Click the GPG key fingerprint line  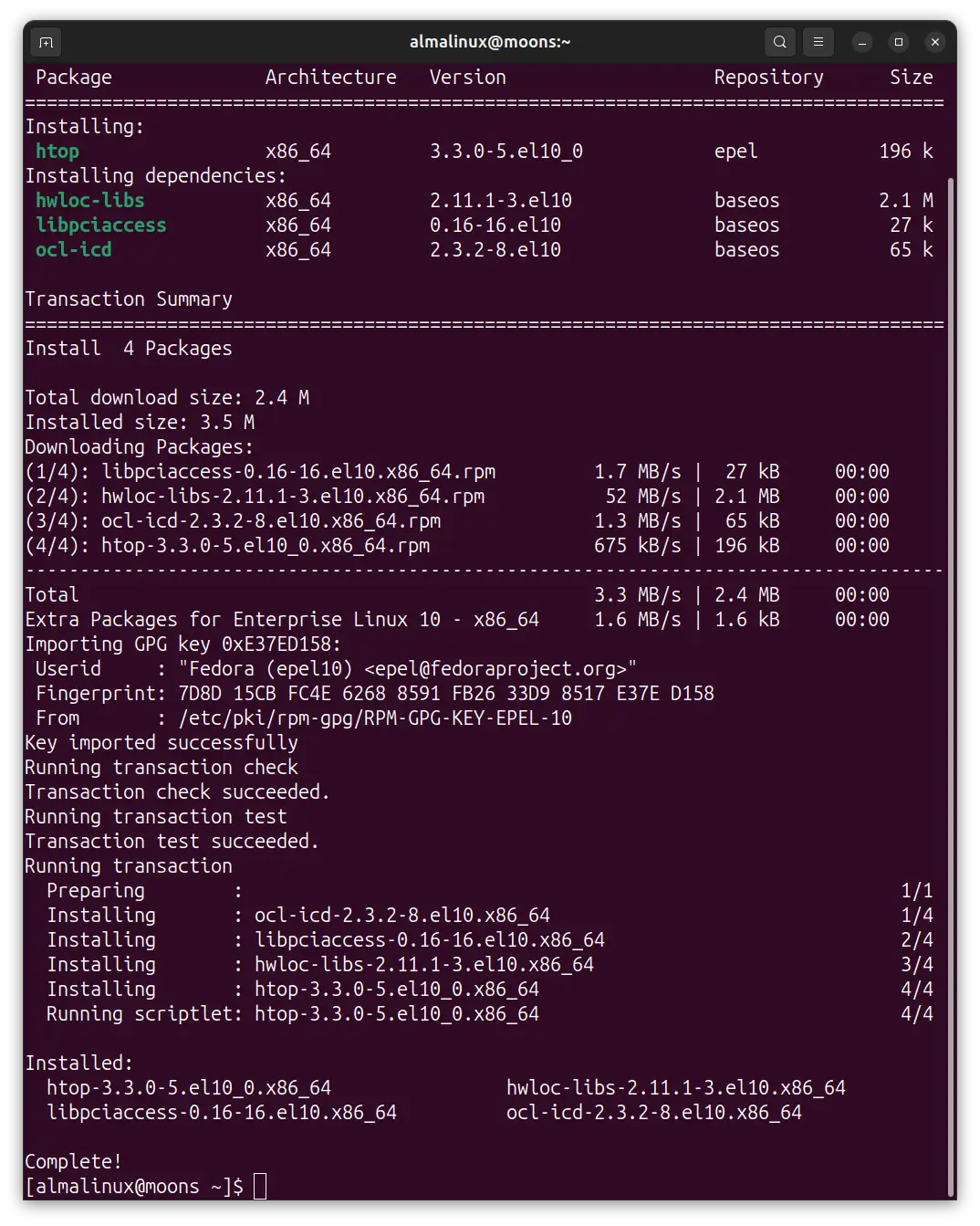click(x=375, y=694)
